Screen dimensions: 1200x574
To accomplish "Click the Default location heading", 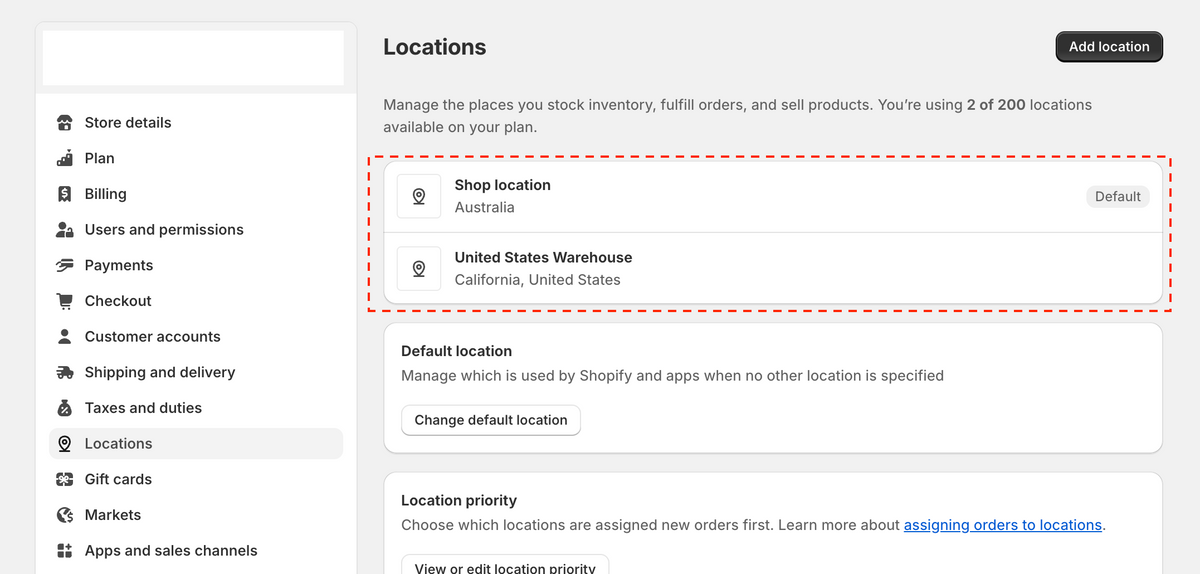I will tap(457, 351).
